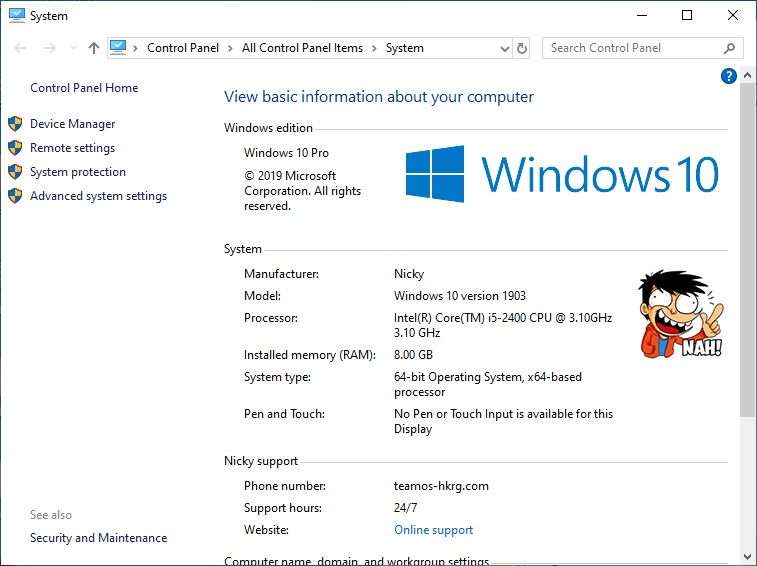Image resolution: width=757 pixels, height=566 pixels.
Task: Click No Pen or Touch Input text
Action: coord(504,421)
